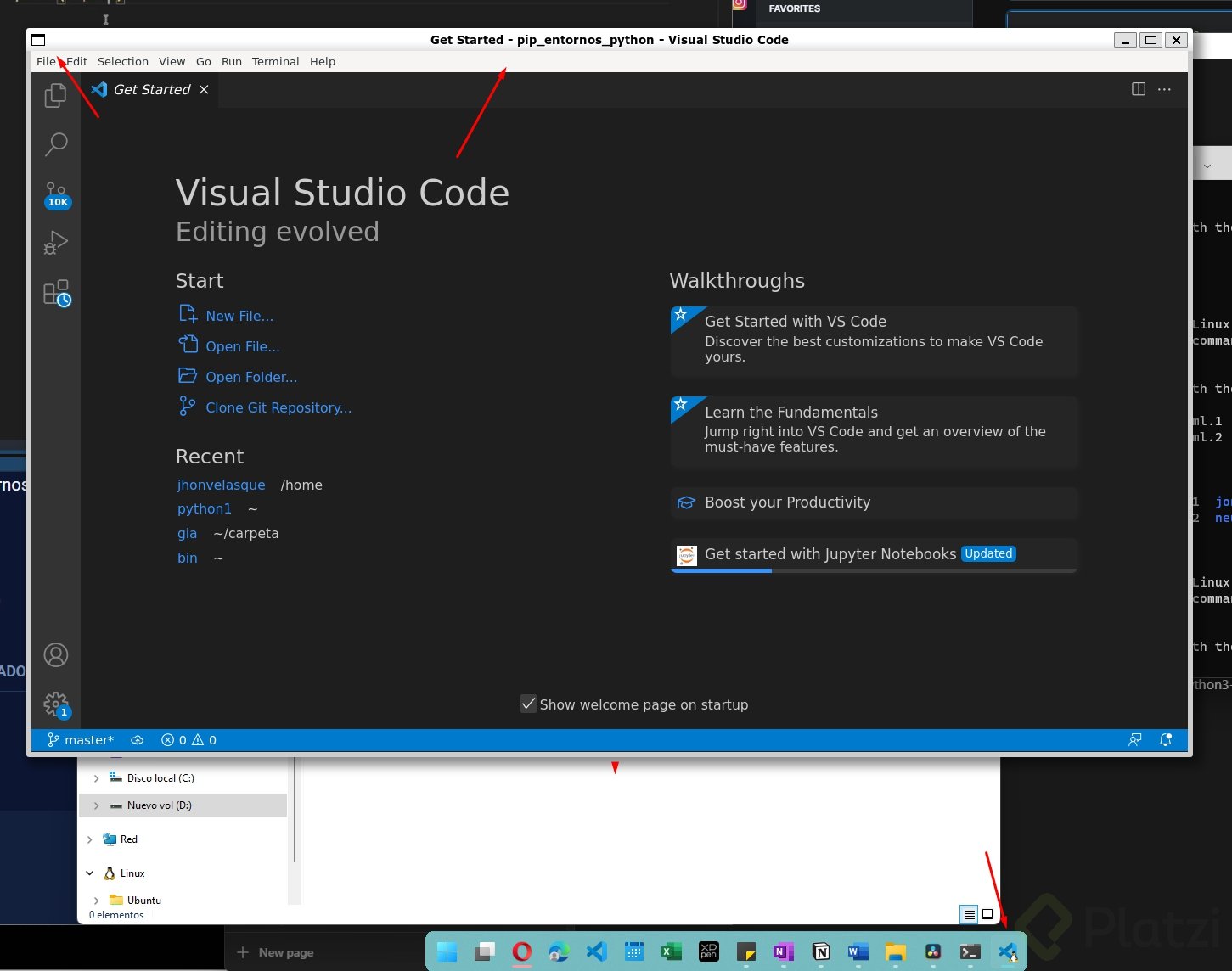Open the Run menu
The width and height of the screenshot is (1232, 971).
[232, 61]
